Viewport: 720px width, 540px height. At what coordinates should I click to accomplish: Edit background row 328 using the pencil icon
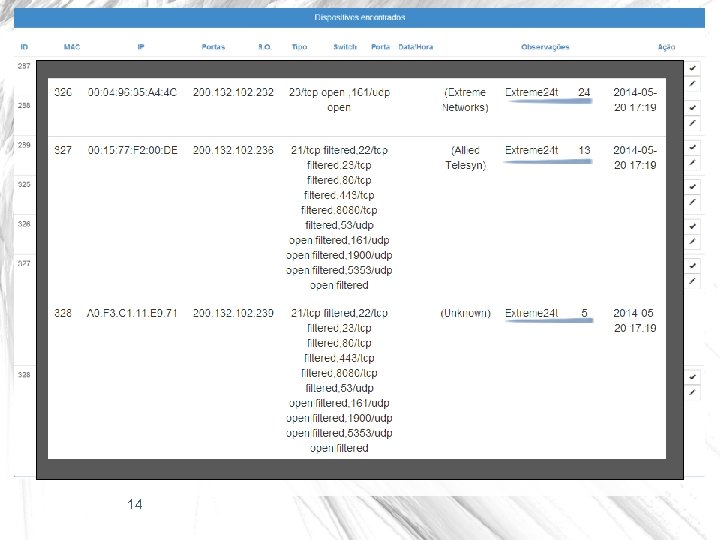(692, 393)
